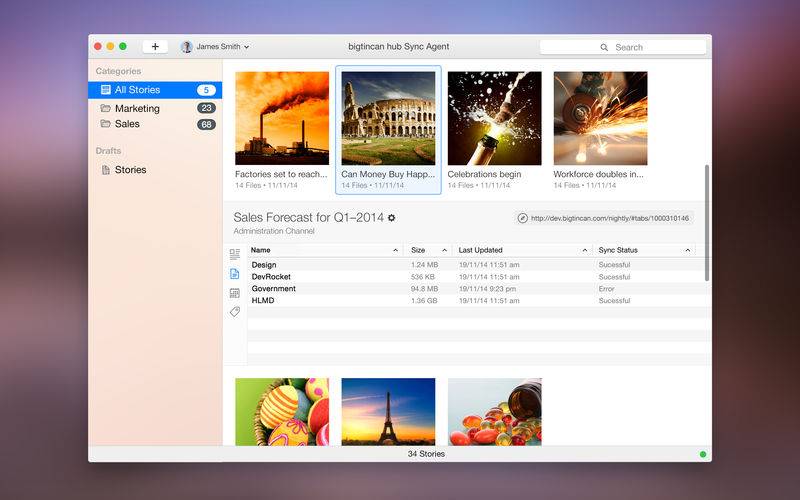Select the Colosseum story thumbnail
Screen dimensions: 800x500
point(388,118)
